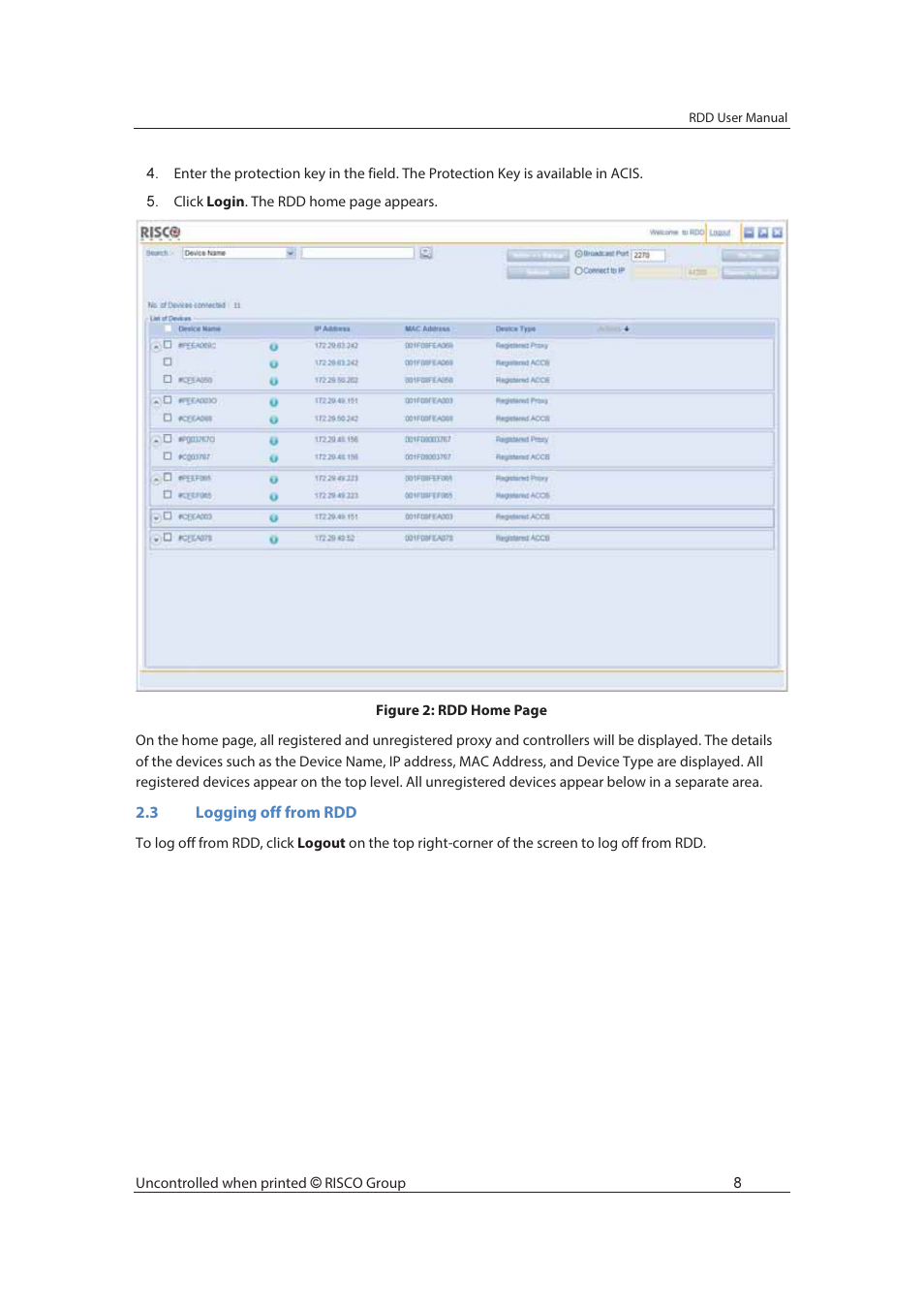Check the box for device #PEEA069C
924x1308 pixels.
pos(168,345)
